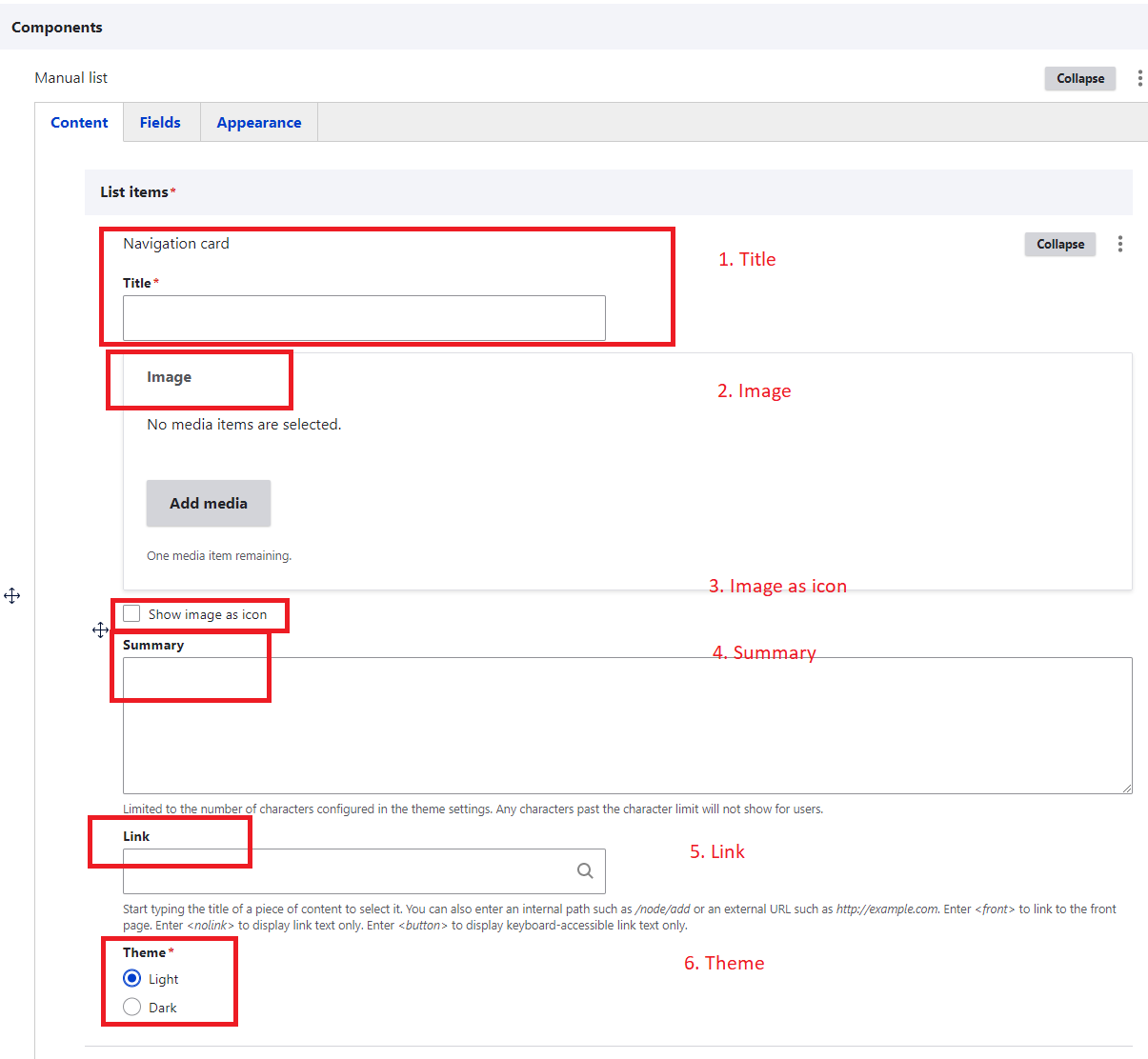Collapse the Navigation card item

click(x=1059, y=244)
